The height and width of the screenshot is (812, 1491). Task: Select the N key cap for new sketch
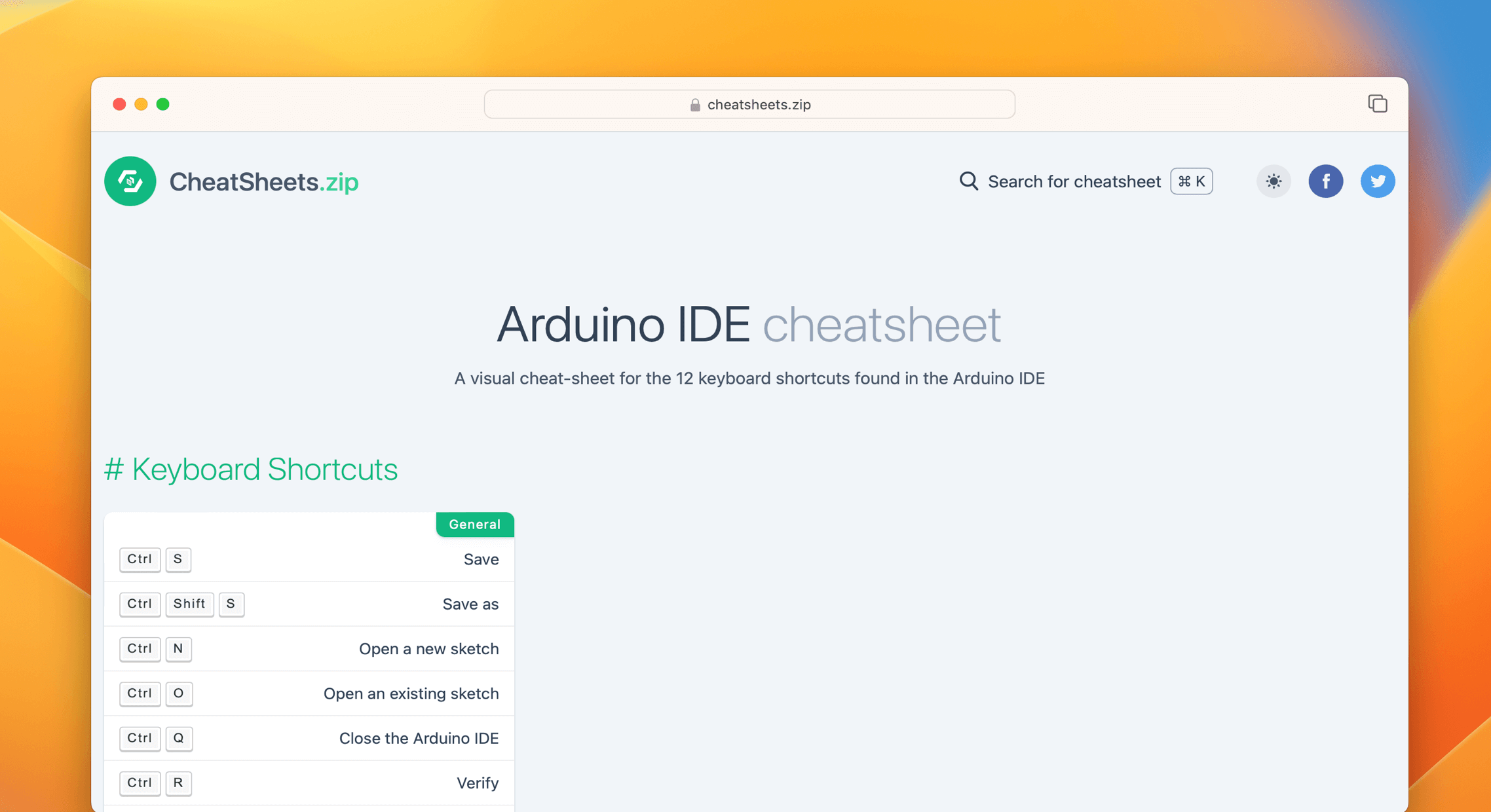click(x=178, y=649)
